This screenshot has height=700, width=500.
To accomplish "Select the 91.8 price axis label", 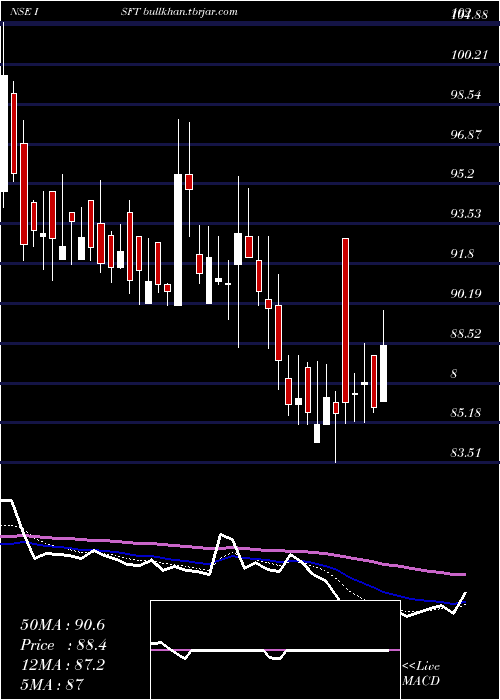I will pos(462,254).
